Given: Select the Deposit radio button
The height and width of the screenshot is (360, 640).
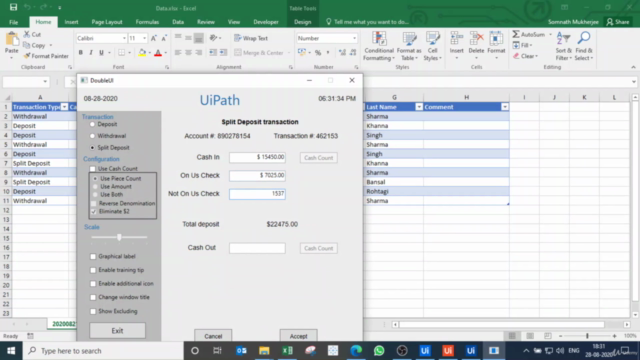Looking at the screenshot, I should tap(93, 124).
